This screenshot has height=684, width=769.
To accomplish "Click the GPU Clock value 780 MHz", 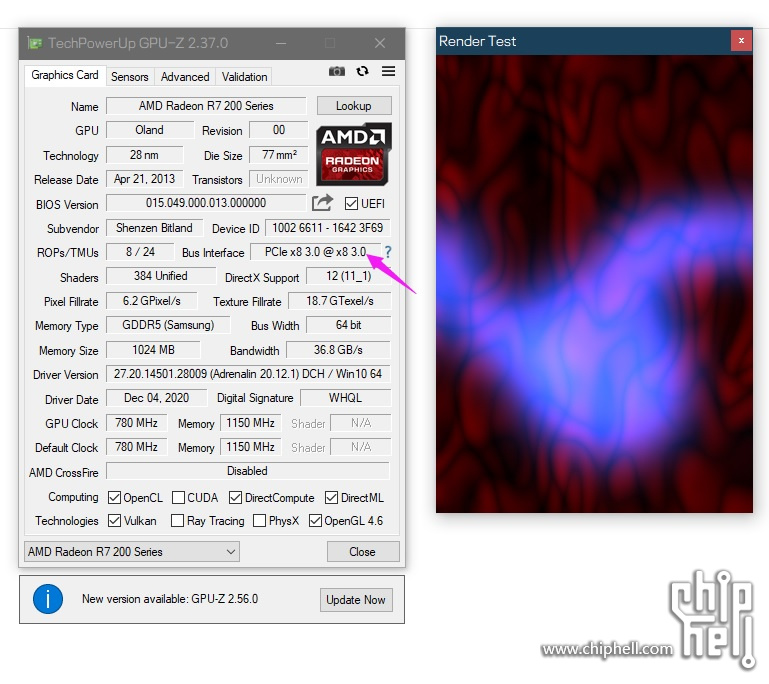I will [136, 423].
